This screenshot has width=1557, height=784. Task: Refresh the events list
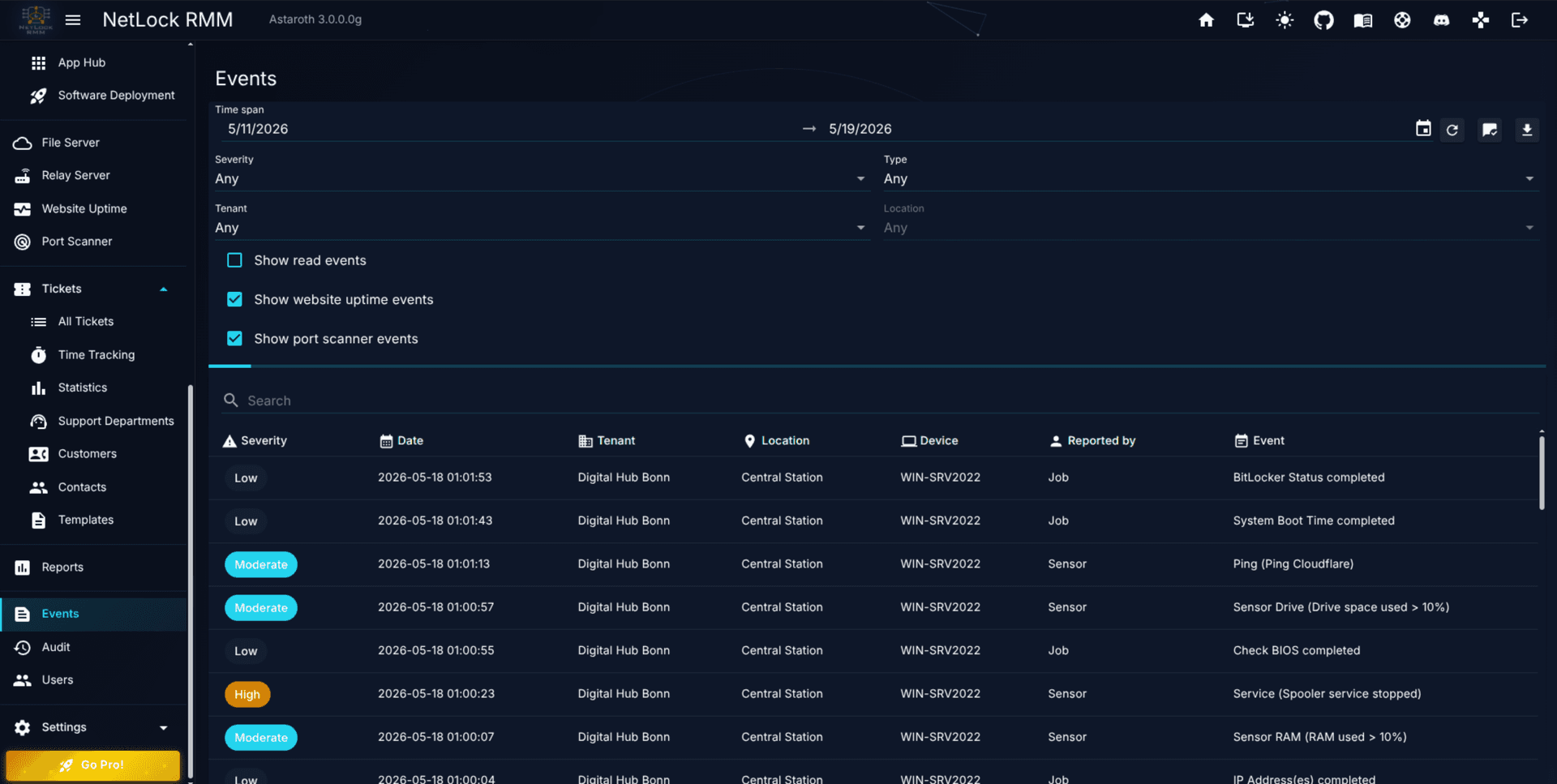pos(1452,130)
